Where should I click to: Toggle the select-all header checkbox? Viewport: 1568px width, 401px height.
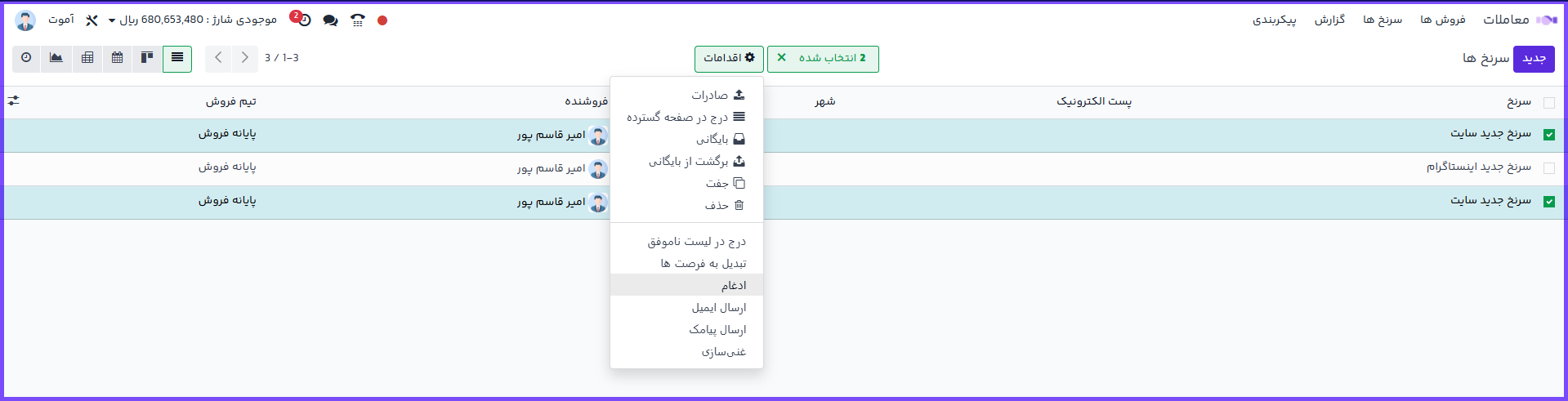click(x=1548, y=103)
